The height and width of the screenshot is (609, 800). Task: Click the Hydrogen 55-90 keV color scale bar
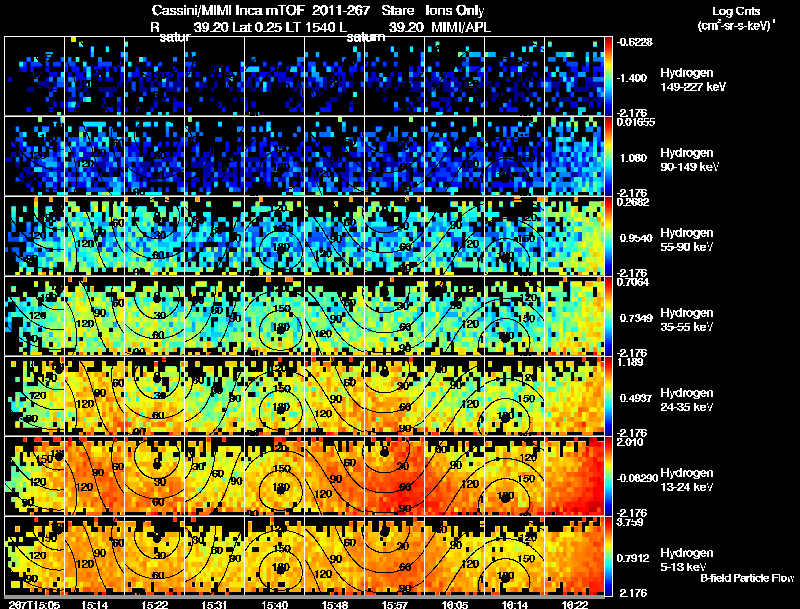point(608,236)
